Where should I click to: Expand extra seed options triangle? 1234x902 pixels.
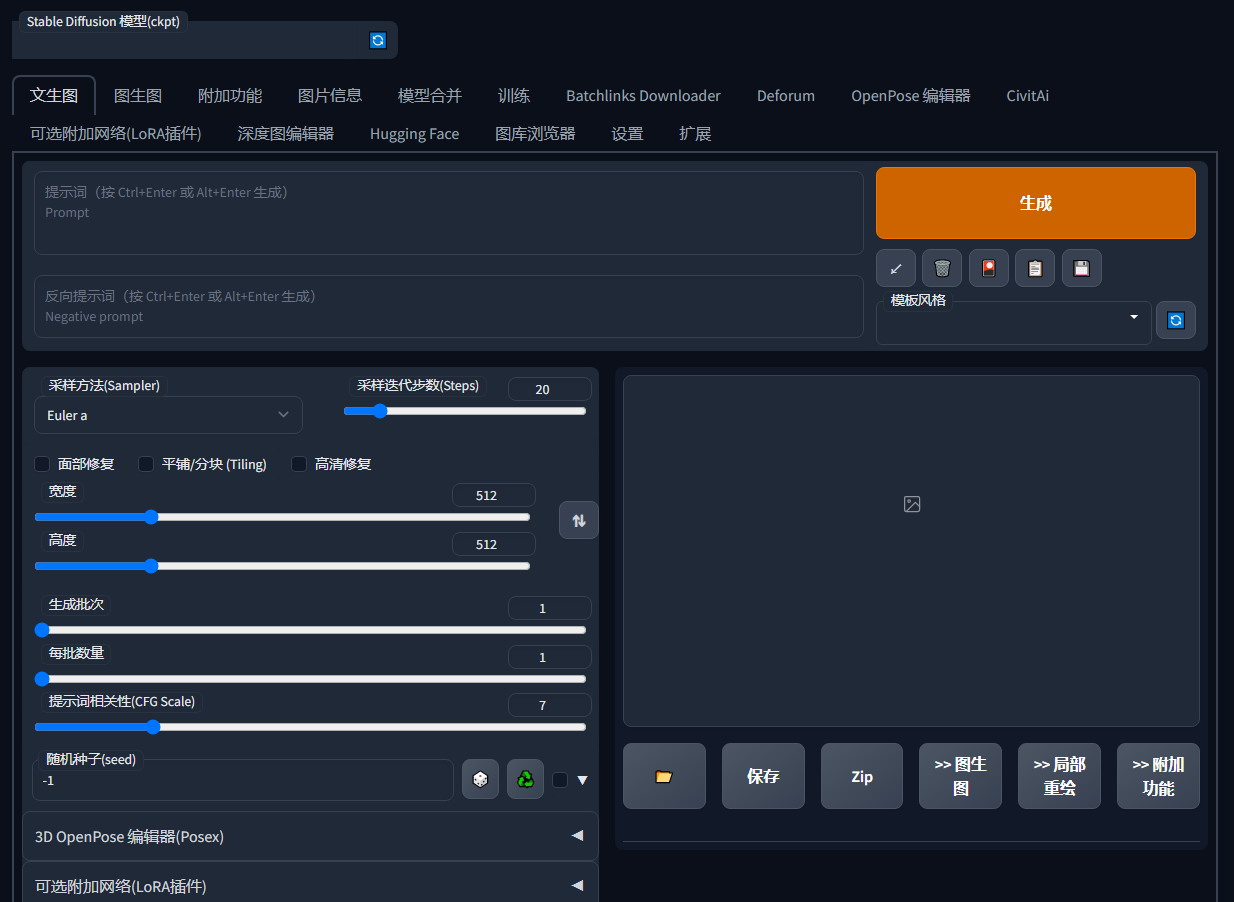pos(583,780)
